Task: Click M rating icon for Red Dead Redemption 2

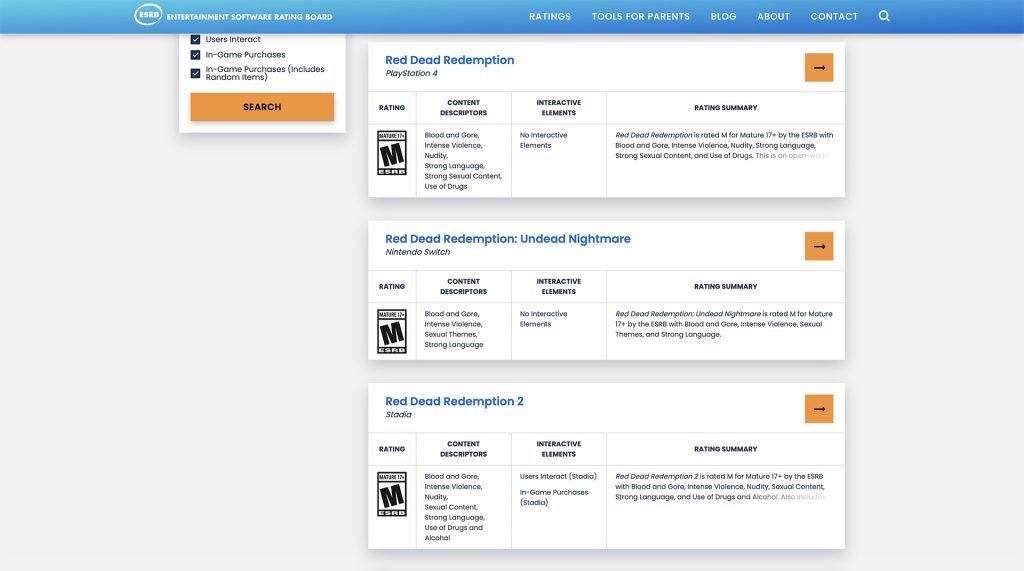Action: coord(391,494)
